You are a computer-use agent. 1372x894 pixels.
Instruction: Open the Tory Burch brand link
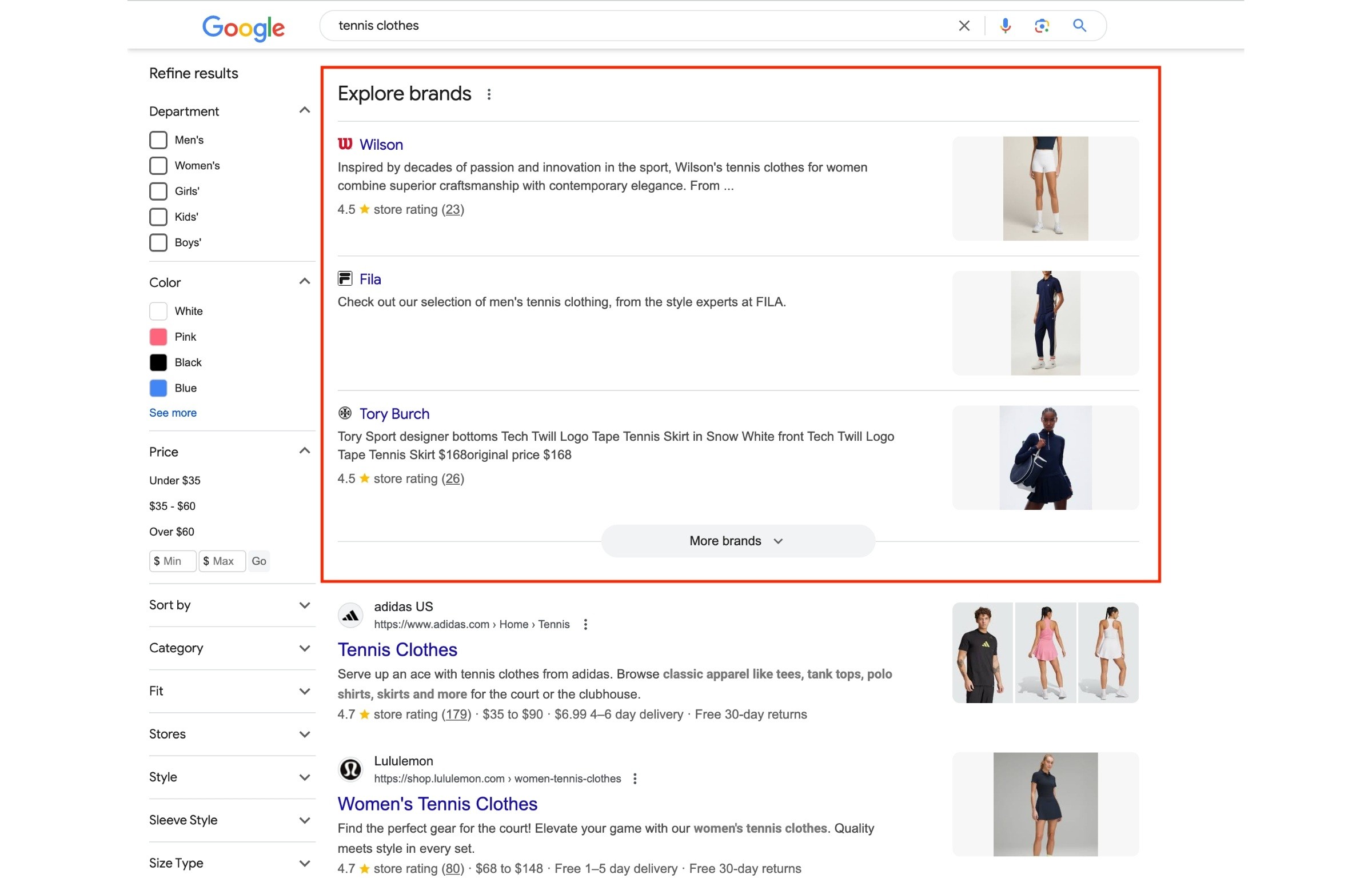[394, 414]
